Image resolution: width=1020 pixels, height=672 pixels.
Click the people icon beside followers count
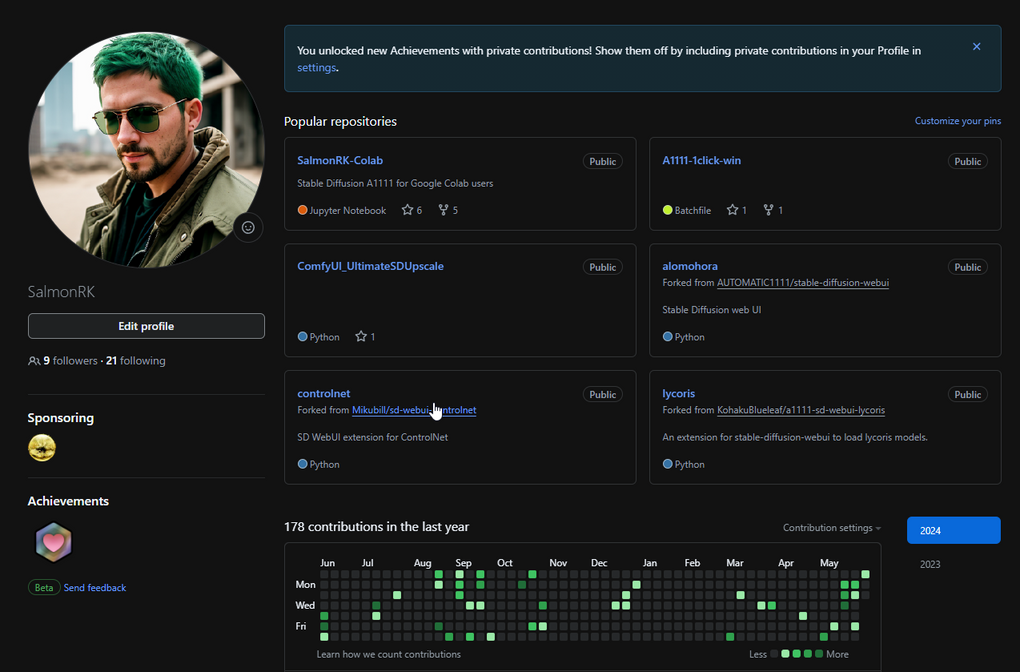(x=34, y=361)
